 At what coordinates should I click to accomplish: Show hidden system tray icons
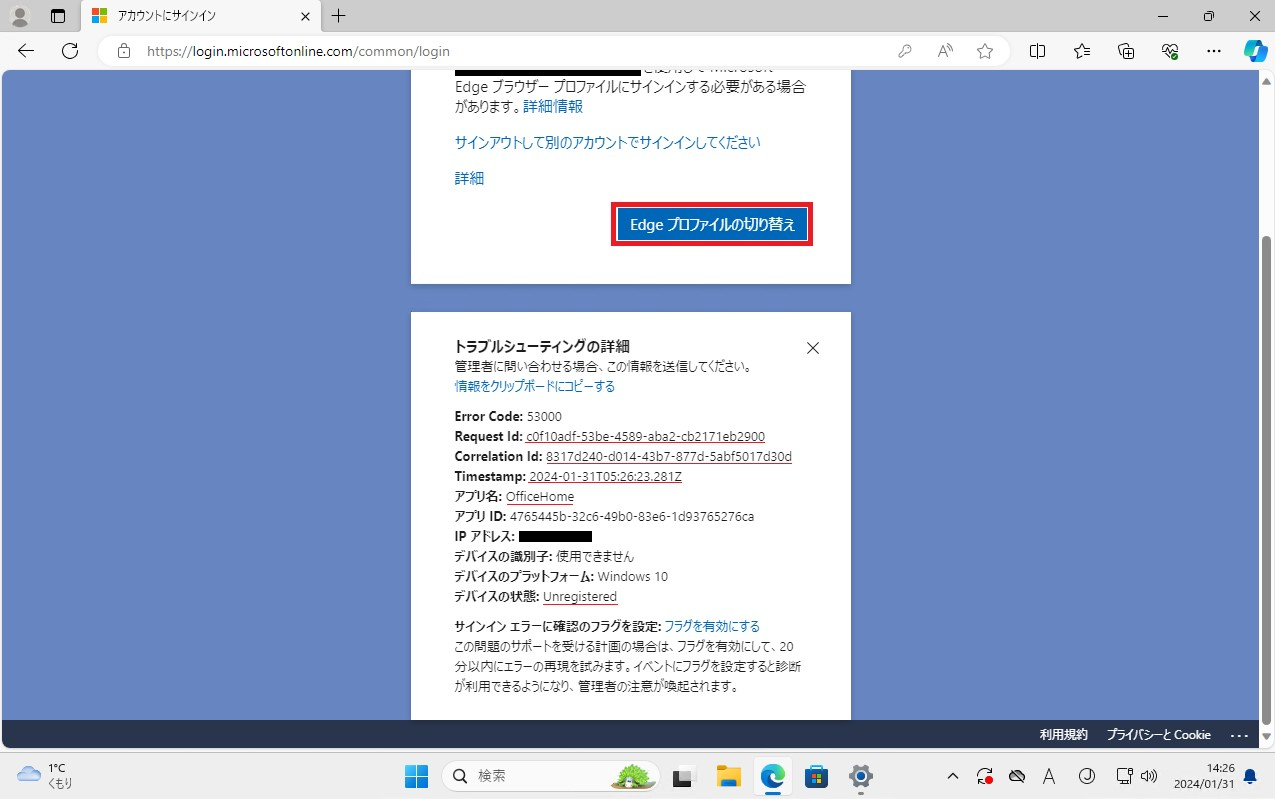click(x=953, y=776)
